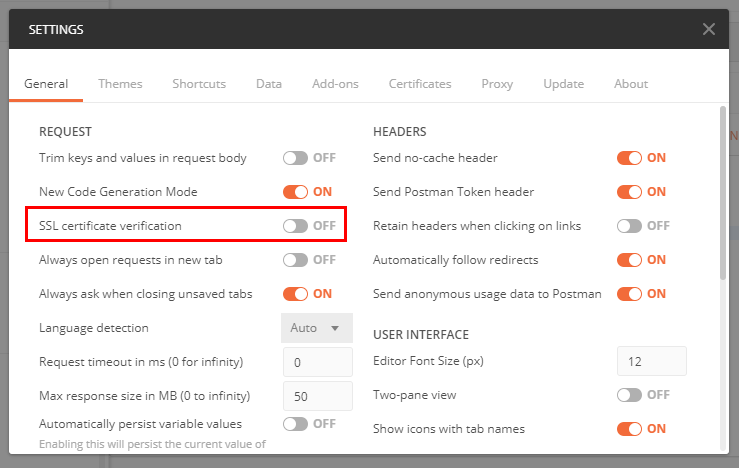Turn off Show icons with tab names
The height and width of the screenshot is (468, 739).
pyautogui.click(x=629, y=428)
